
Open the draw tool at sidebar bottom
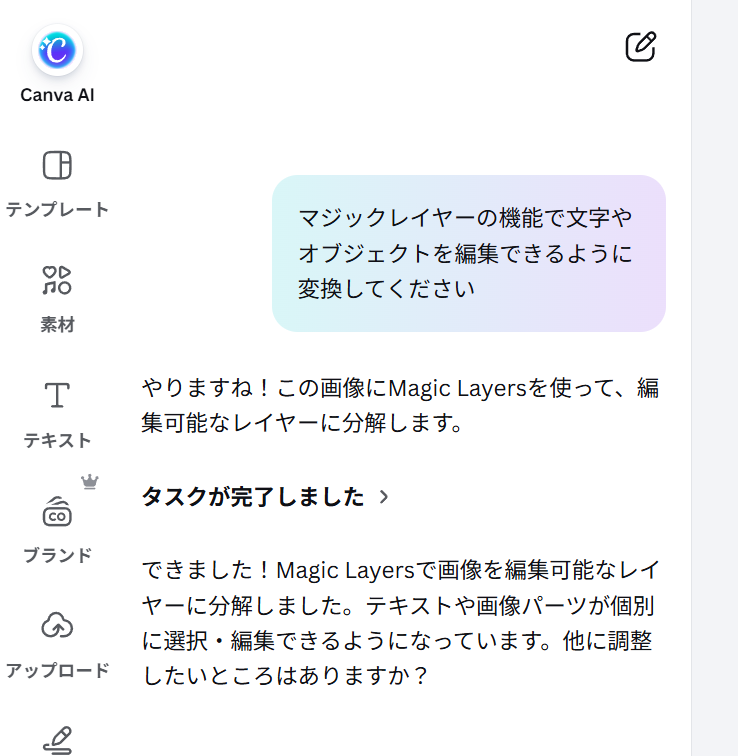point(57,741)
